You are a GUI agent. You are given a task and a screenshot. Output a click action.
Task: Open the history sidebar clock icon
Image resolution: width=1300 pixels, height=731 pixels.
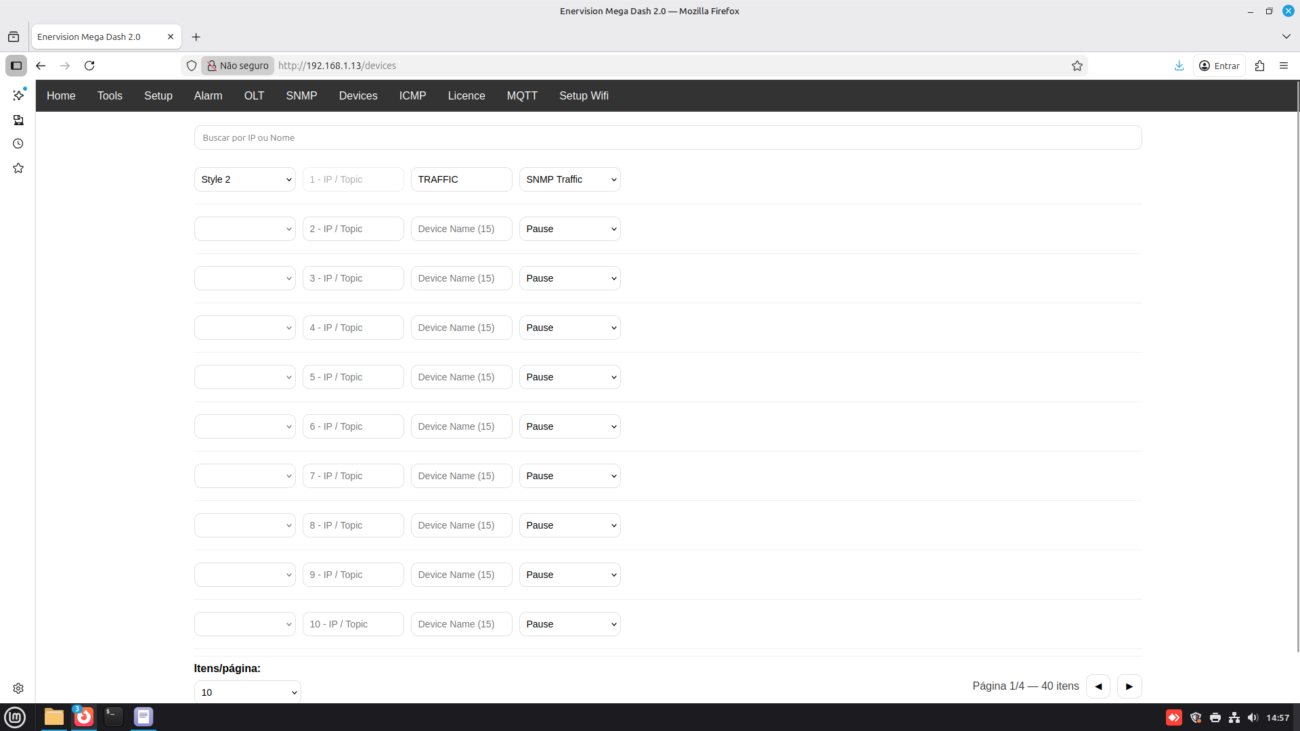(18, 144)
